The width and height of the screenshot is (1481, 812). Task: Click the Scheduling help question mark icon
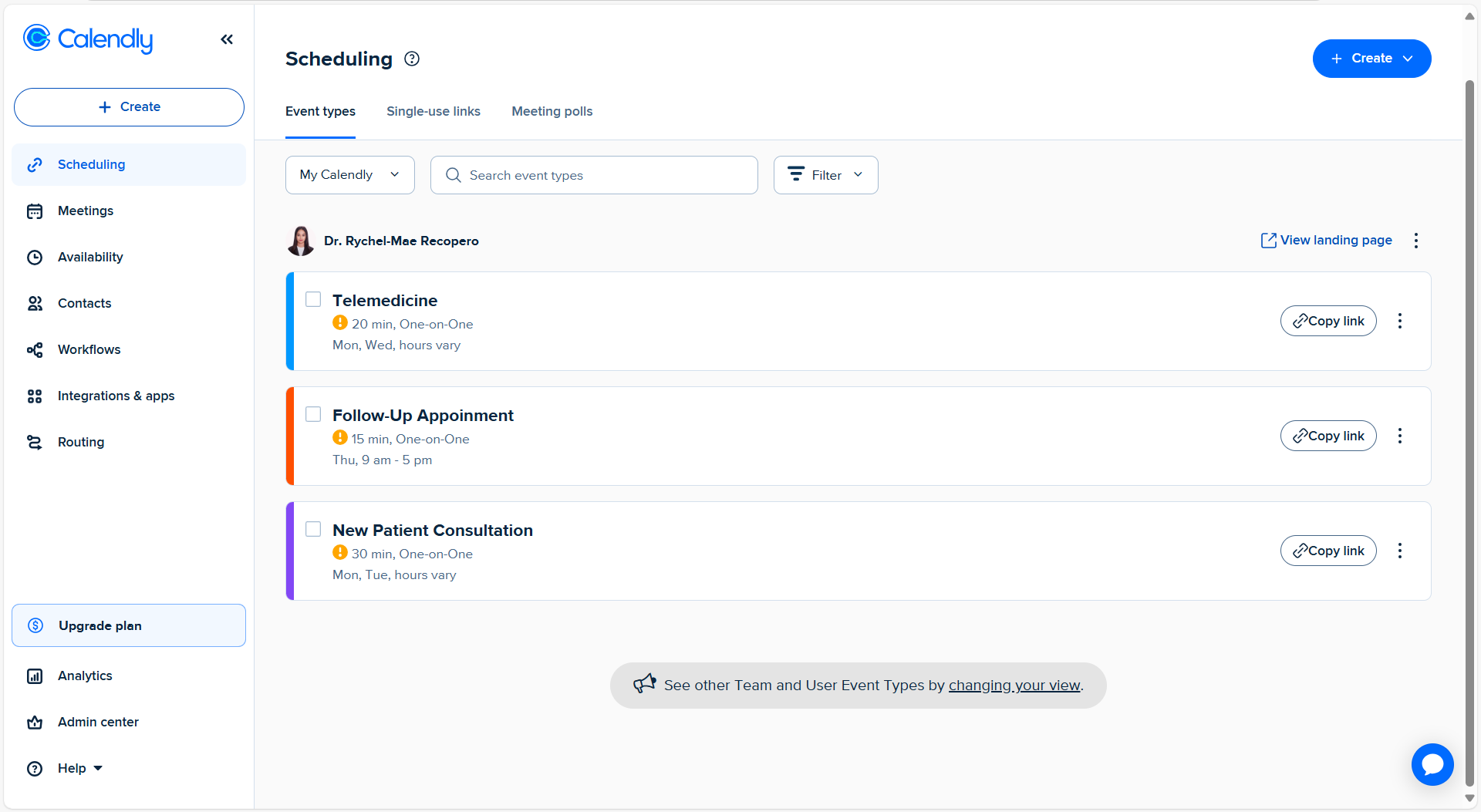click(x=412, y=59)
